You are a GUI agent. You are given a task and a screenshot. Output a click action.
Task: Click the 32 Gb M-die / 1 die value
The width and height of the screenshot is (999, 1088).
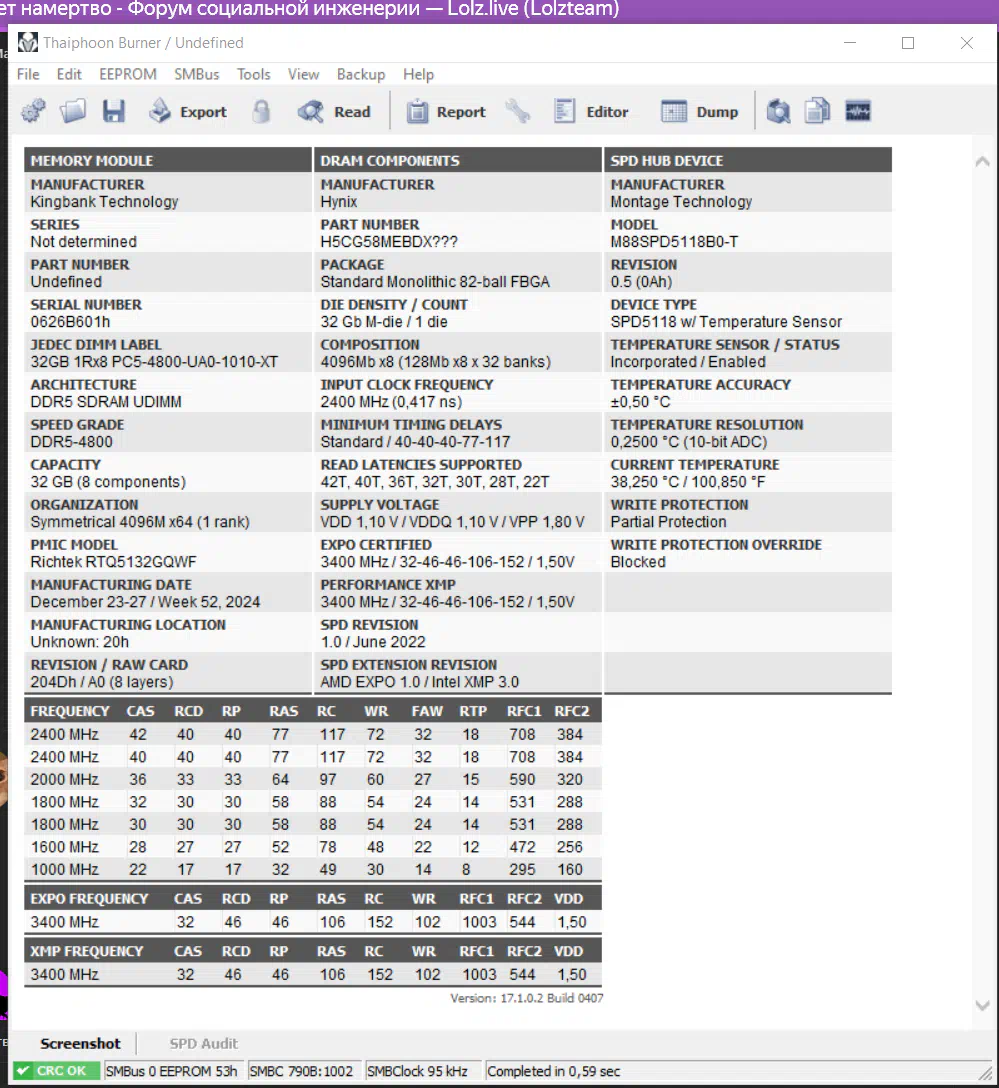click(384, 322)
